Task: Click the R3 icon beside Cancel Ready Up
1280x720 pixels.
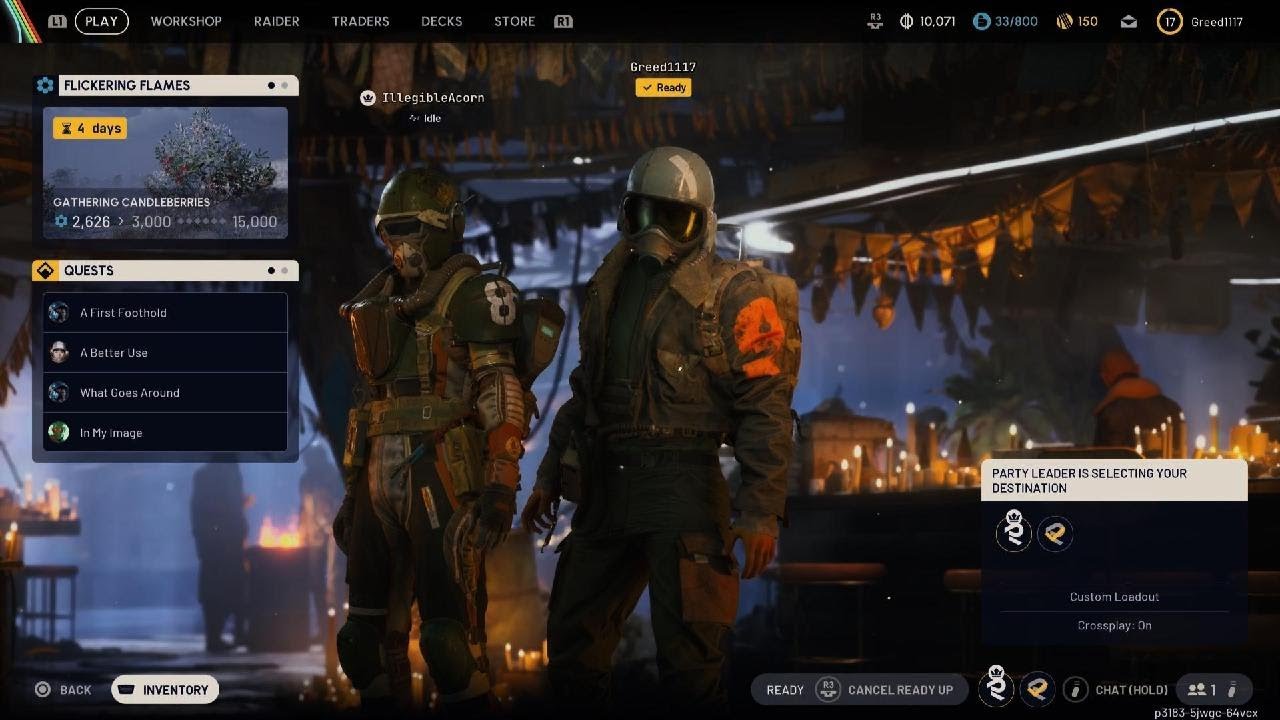Action: click(x=828, y=690)
